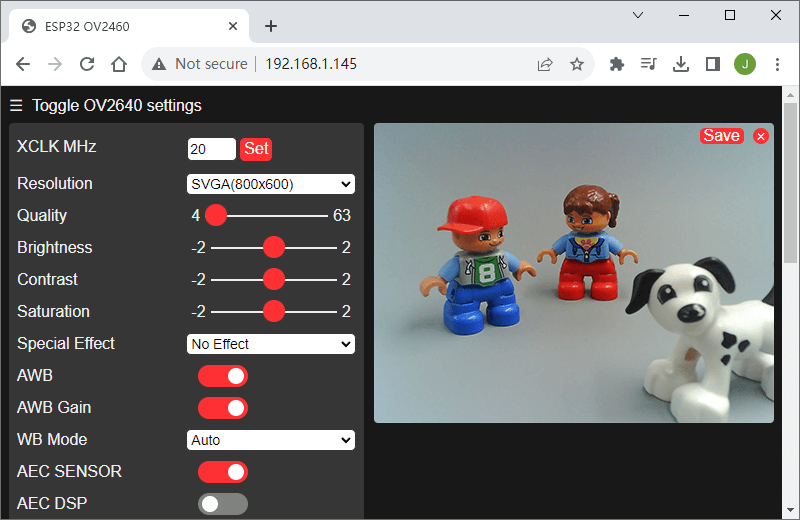Toggle the browser side panel icon
Screen dimensions: 800x520
[713, 64]
